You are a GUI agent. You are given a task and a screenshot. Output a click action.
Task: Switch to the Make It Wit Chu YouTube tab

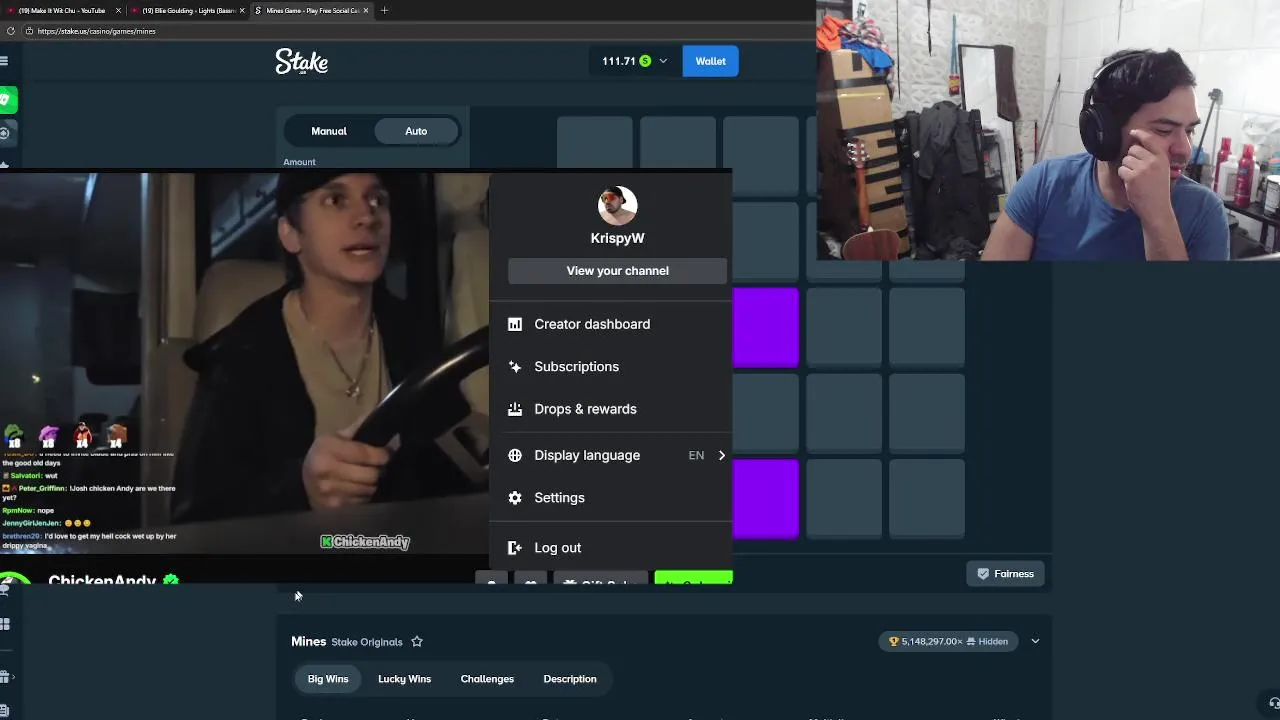[x=62, y=10]
